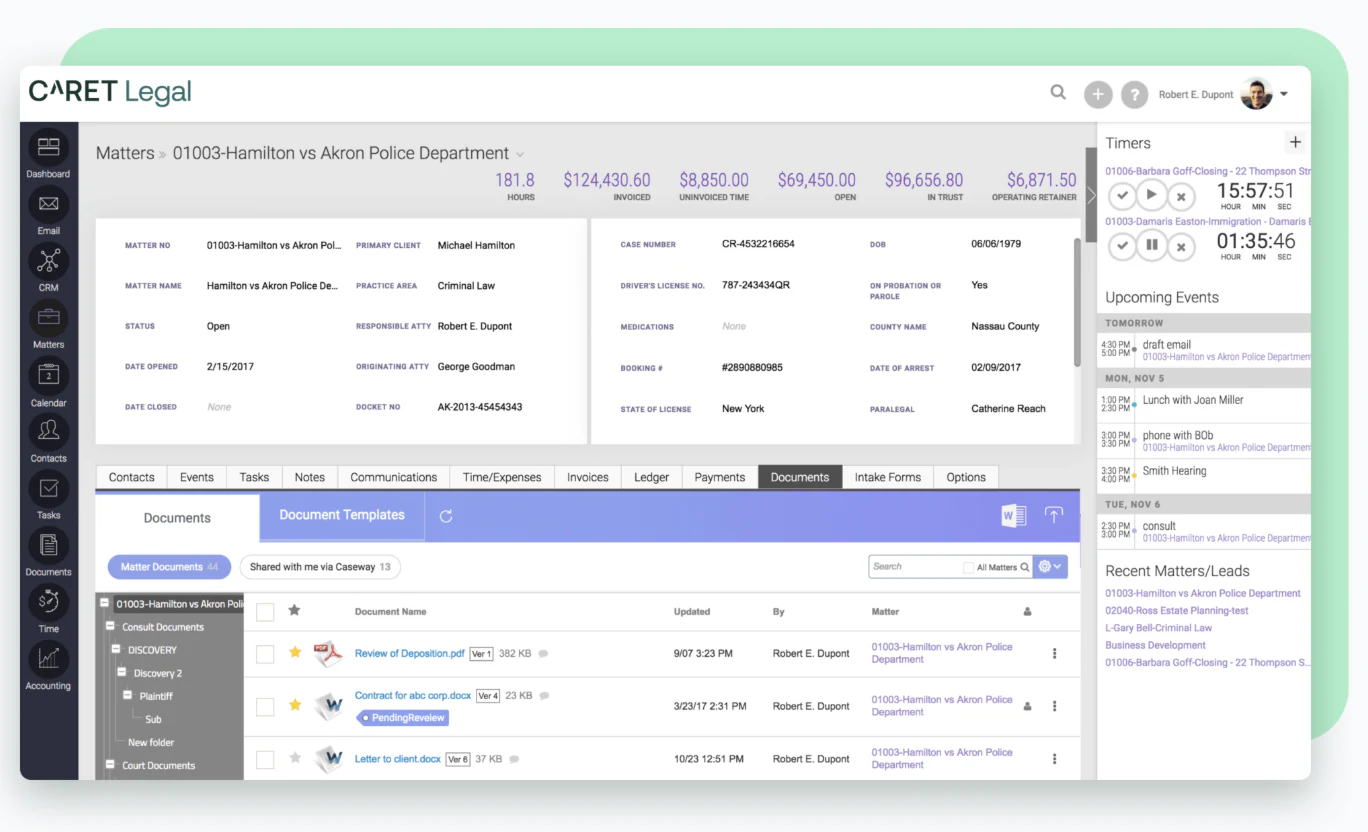Open the search settings gear dropdown

point(1050,567)
